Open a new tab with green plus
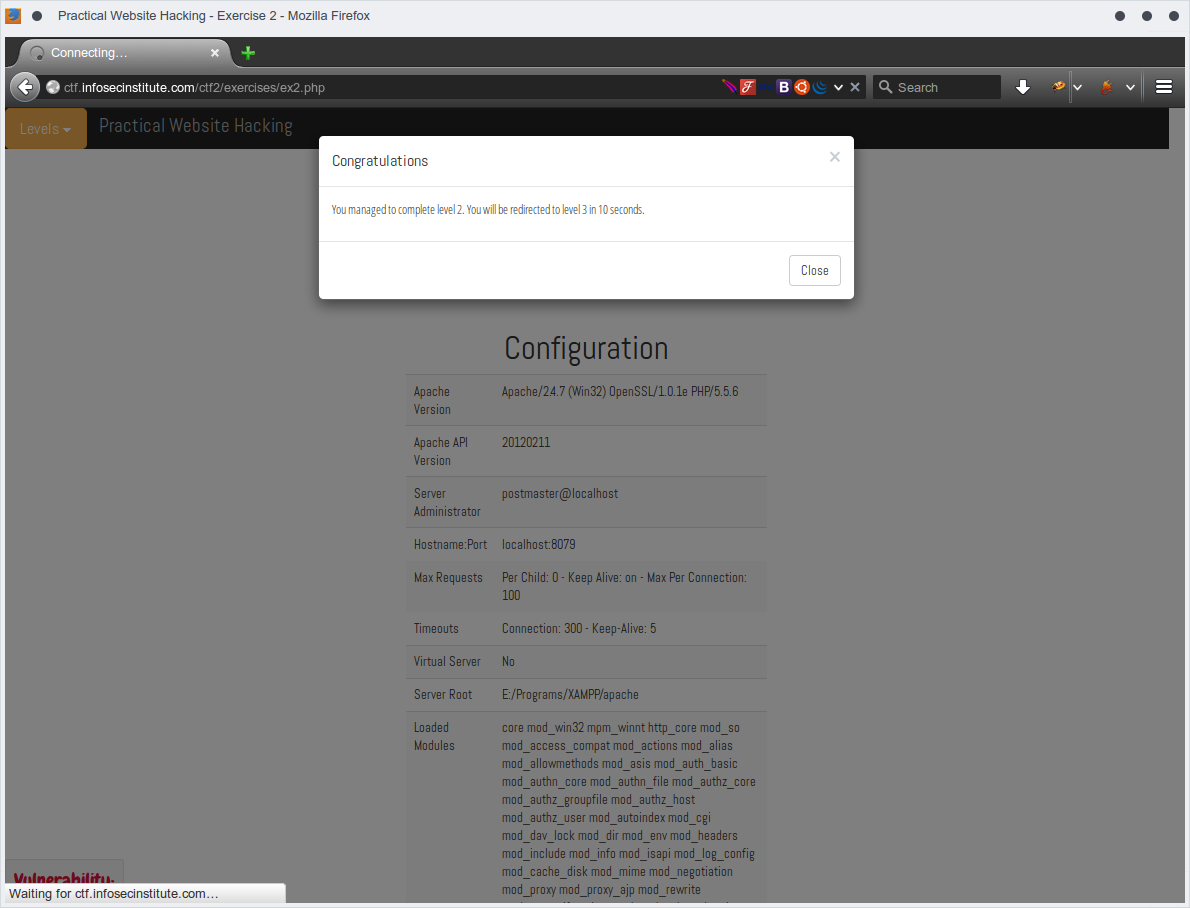Screen dimensions: 1190x908 click(248, 53)
